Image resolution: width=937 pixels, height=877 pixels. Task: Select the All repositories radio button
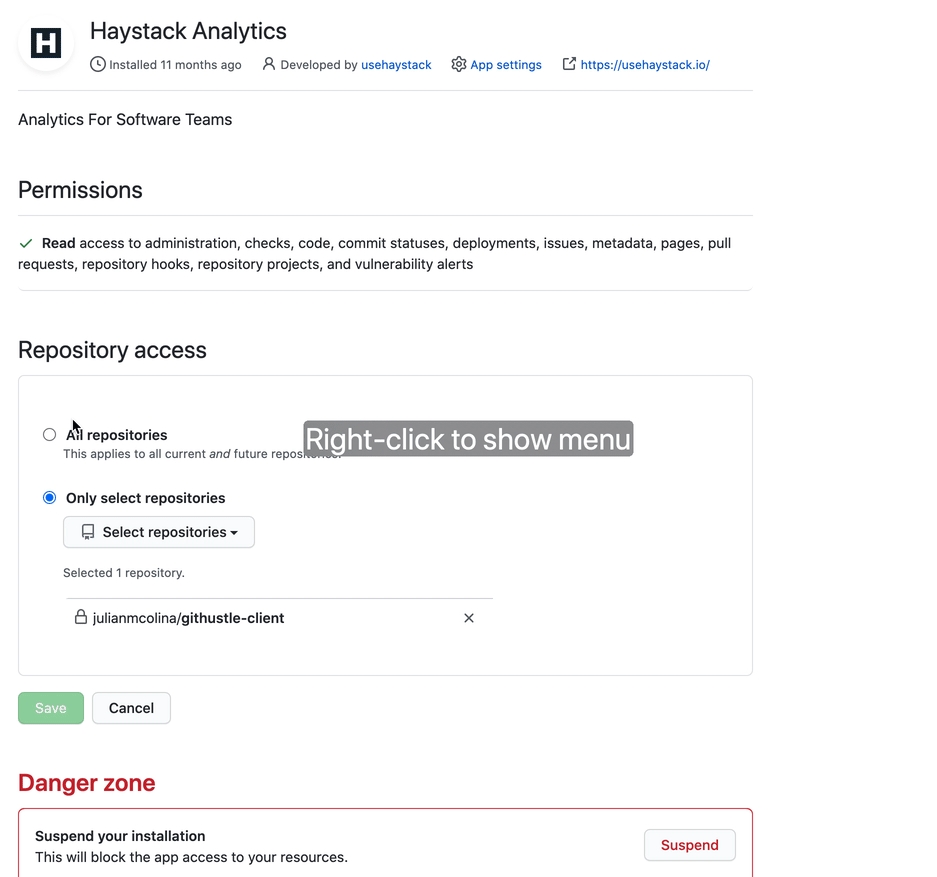tap(49, 434)
